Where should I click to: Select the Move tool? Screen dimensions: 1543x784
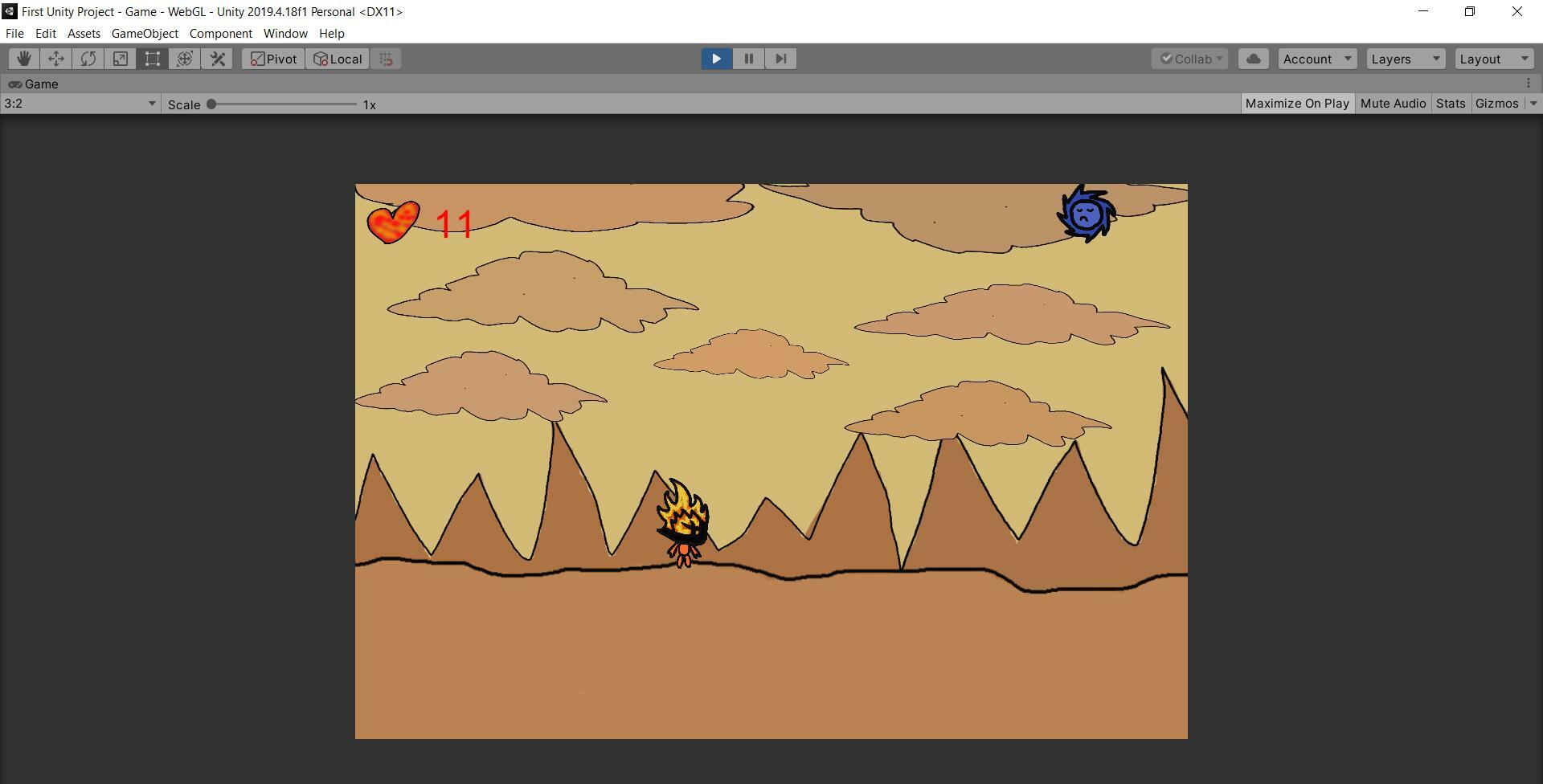click(x=56, y=59)
